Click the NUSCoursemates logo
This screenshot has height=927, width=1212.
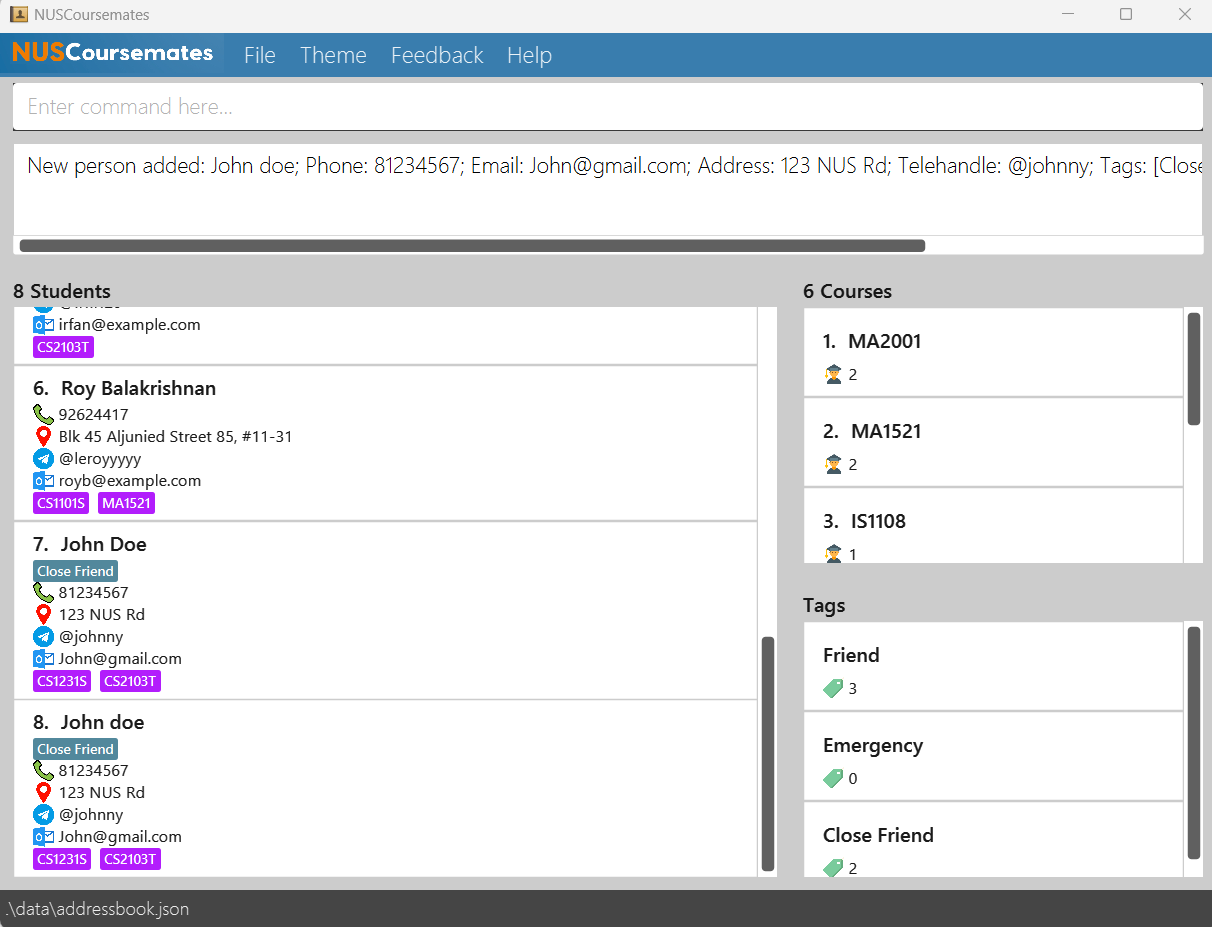113,53
